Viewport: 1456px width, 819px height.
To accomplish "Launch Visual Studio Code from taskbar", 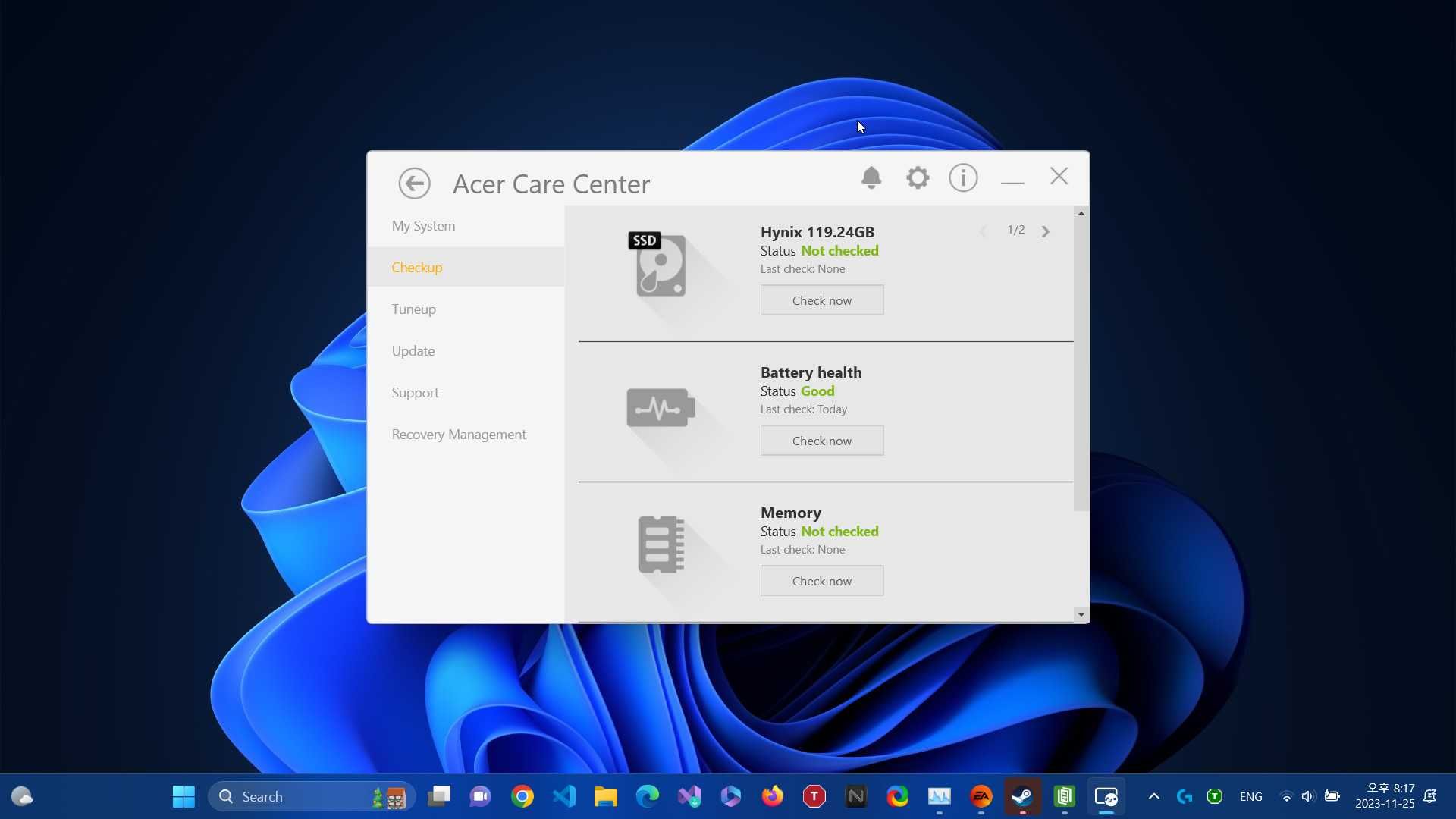I will (x=564, y=796).
